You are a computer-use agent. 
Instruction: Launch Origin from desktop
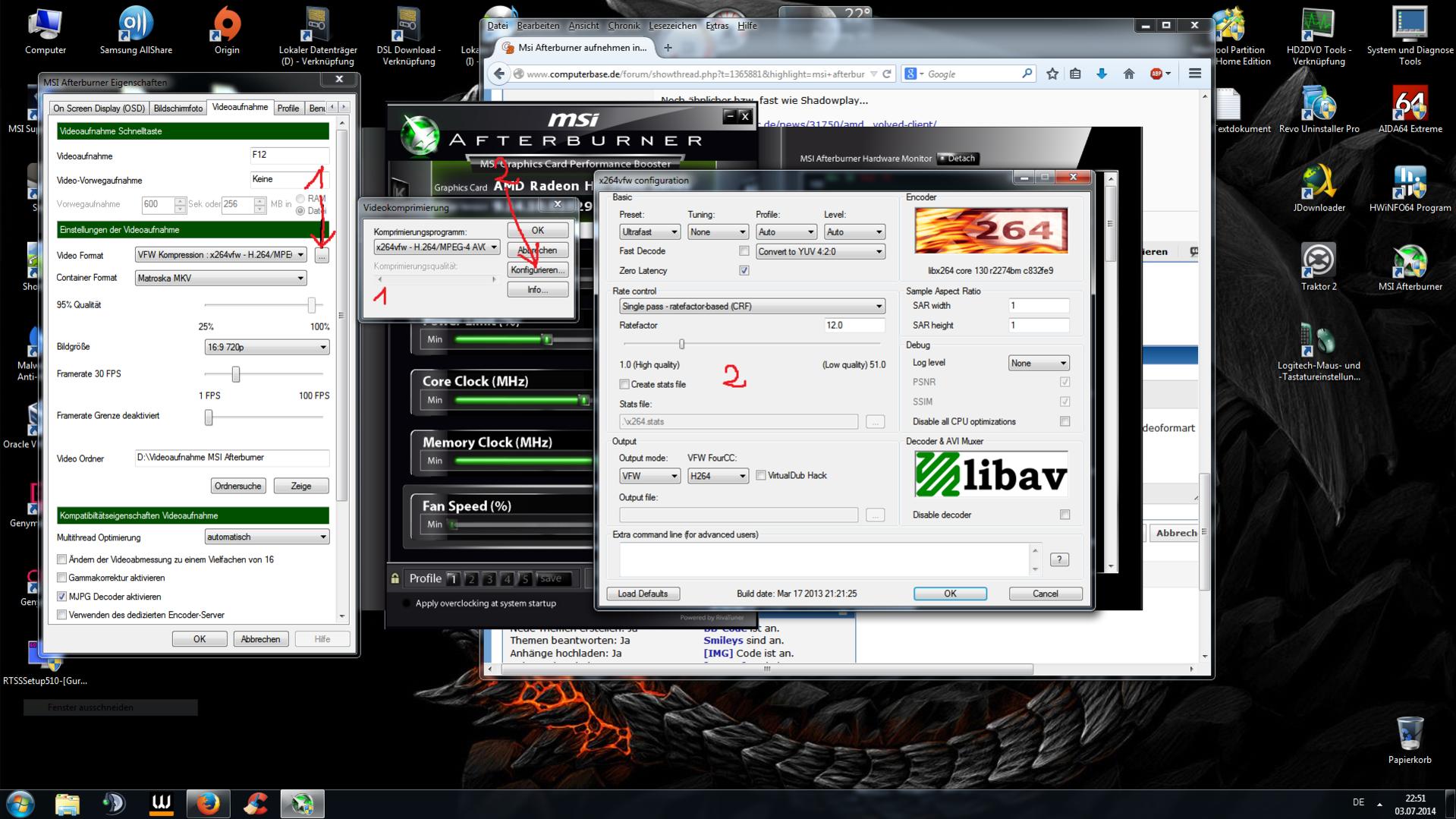(x=226, y=30)
